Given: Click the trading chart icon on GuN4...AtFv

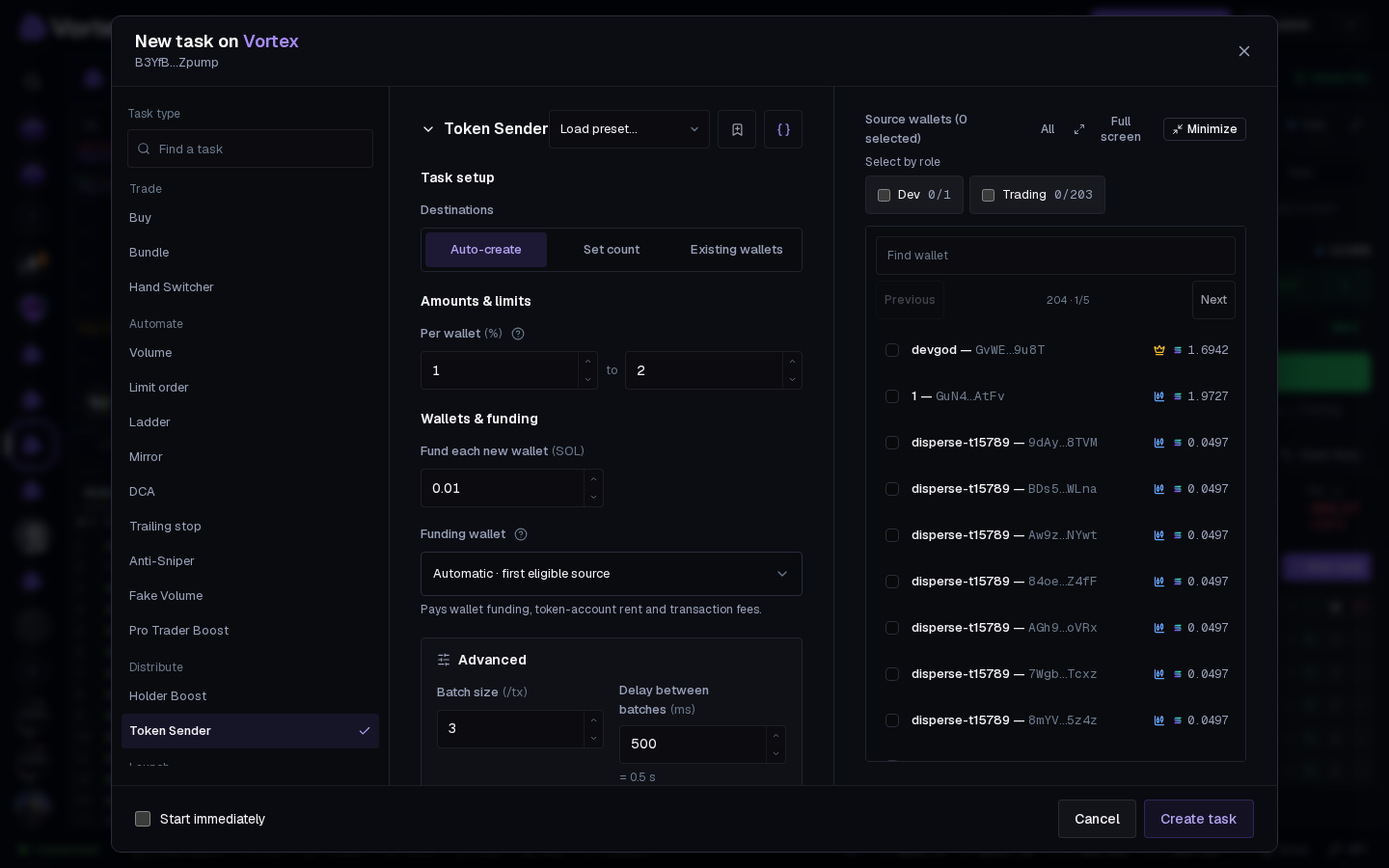Looking at the screenshot, I should pos(1159,396).
